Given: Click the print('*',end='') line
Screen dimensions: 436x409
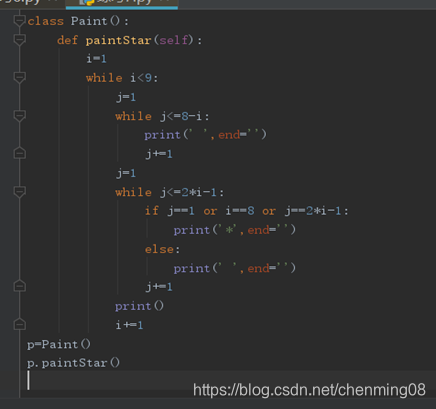Looking at the screenshot, I should (x=234, y=230).
